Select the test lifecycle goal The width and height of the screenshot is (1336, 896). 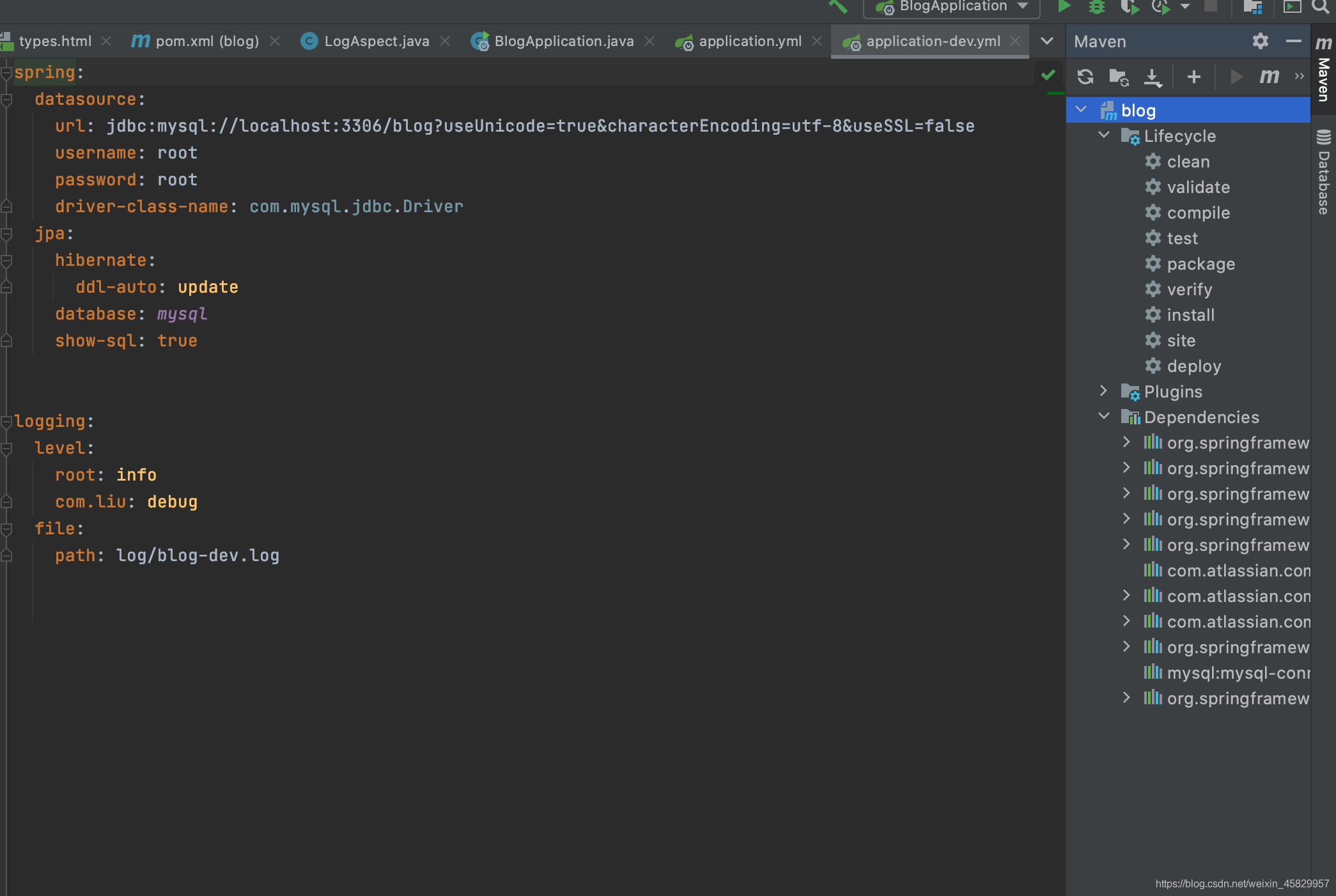[1182, 238]
